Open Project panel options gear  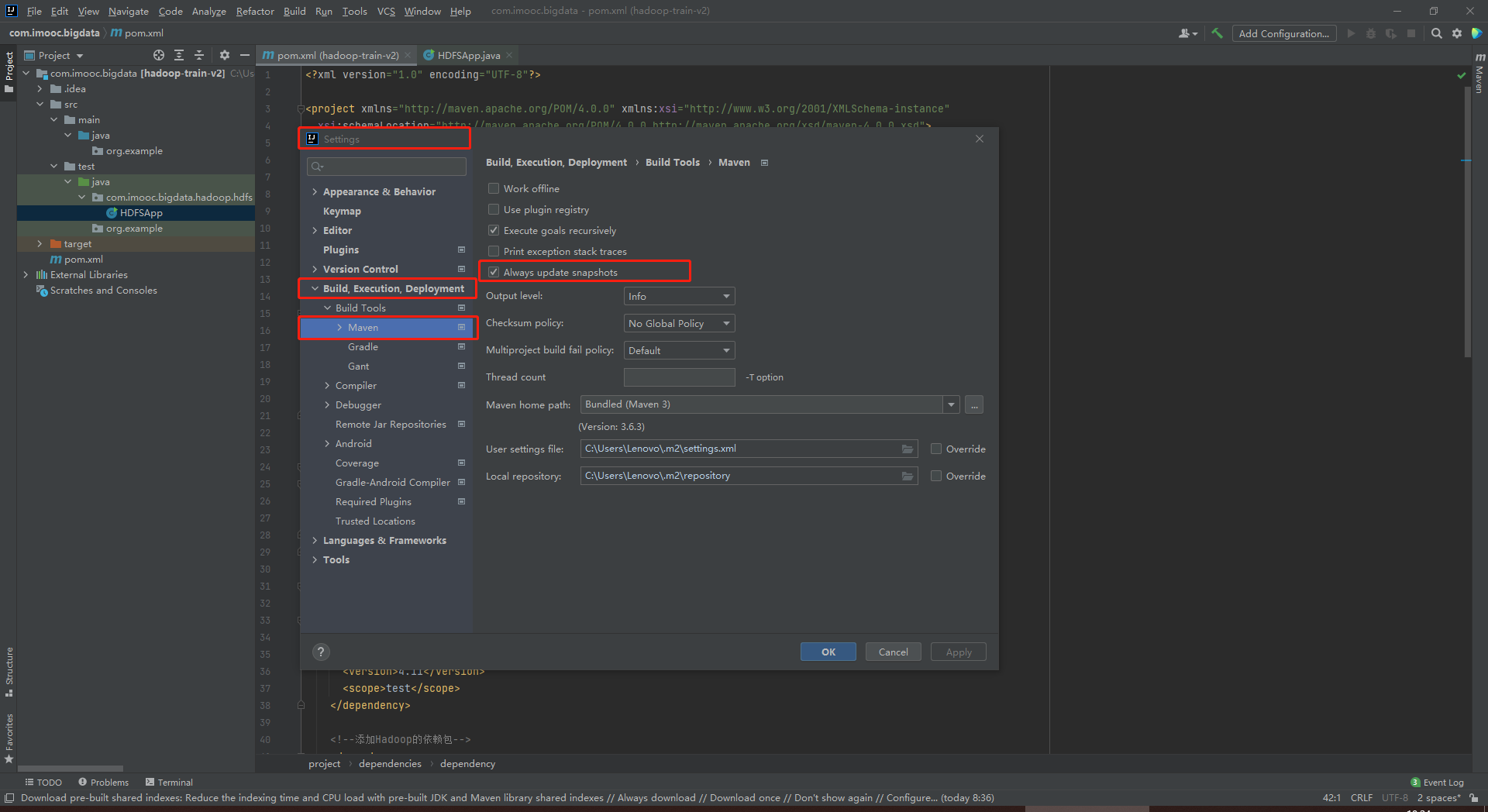225,55
